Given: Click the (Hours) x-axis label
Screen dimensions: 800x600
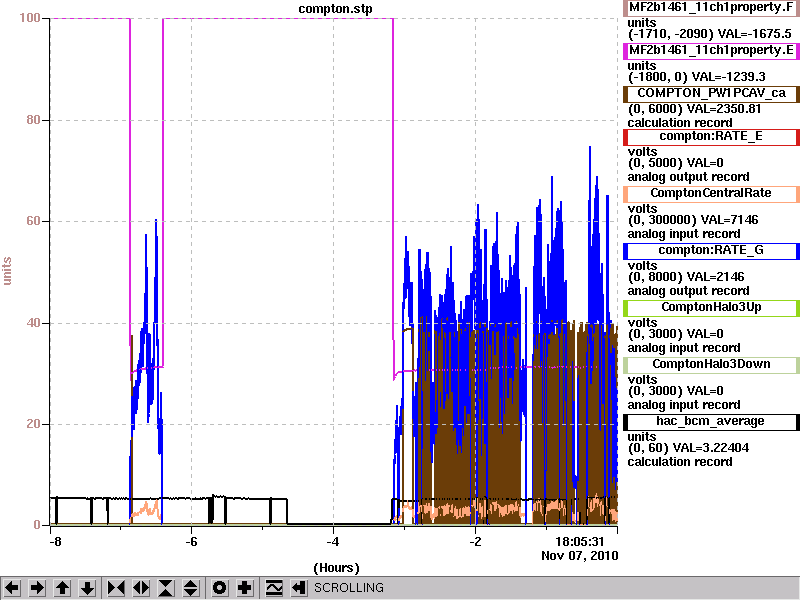Looking at the screenshot, I should (336, 568).
